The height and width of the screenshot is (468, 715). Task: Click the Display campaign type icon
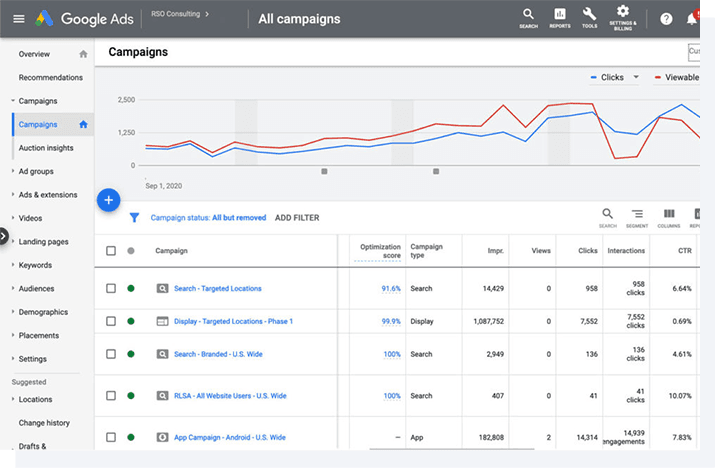pyautogui.click(x=162, y=321)
